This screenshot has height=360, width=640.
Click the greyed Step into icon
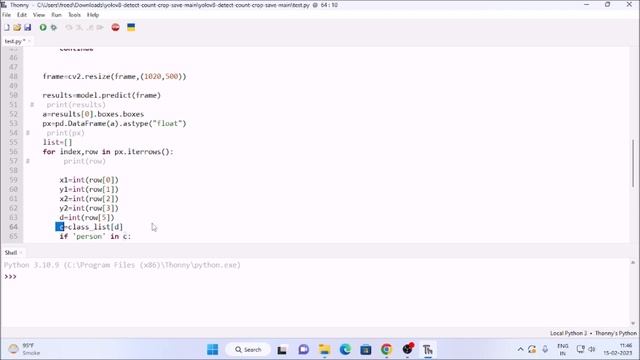point(79,27)
